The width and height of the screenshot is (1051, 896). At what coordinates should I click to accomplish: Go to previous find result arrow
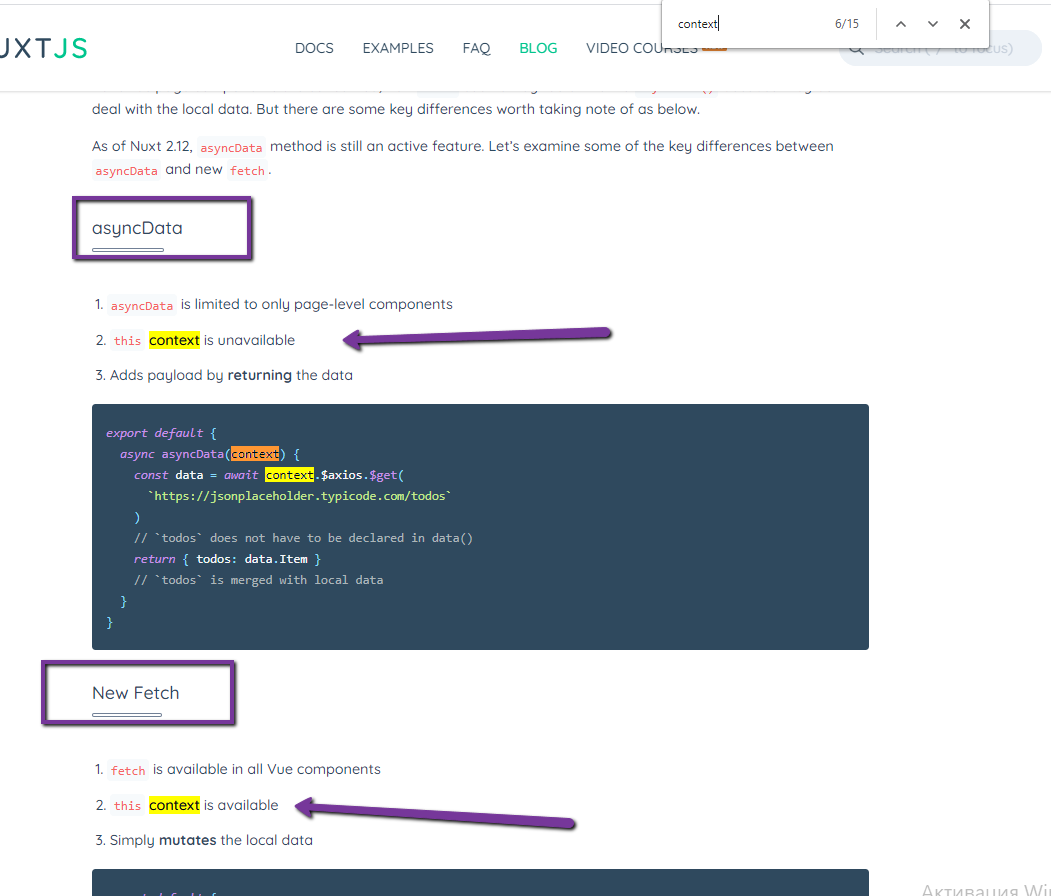901,24
